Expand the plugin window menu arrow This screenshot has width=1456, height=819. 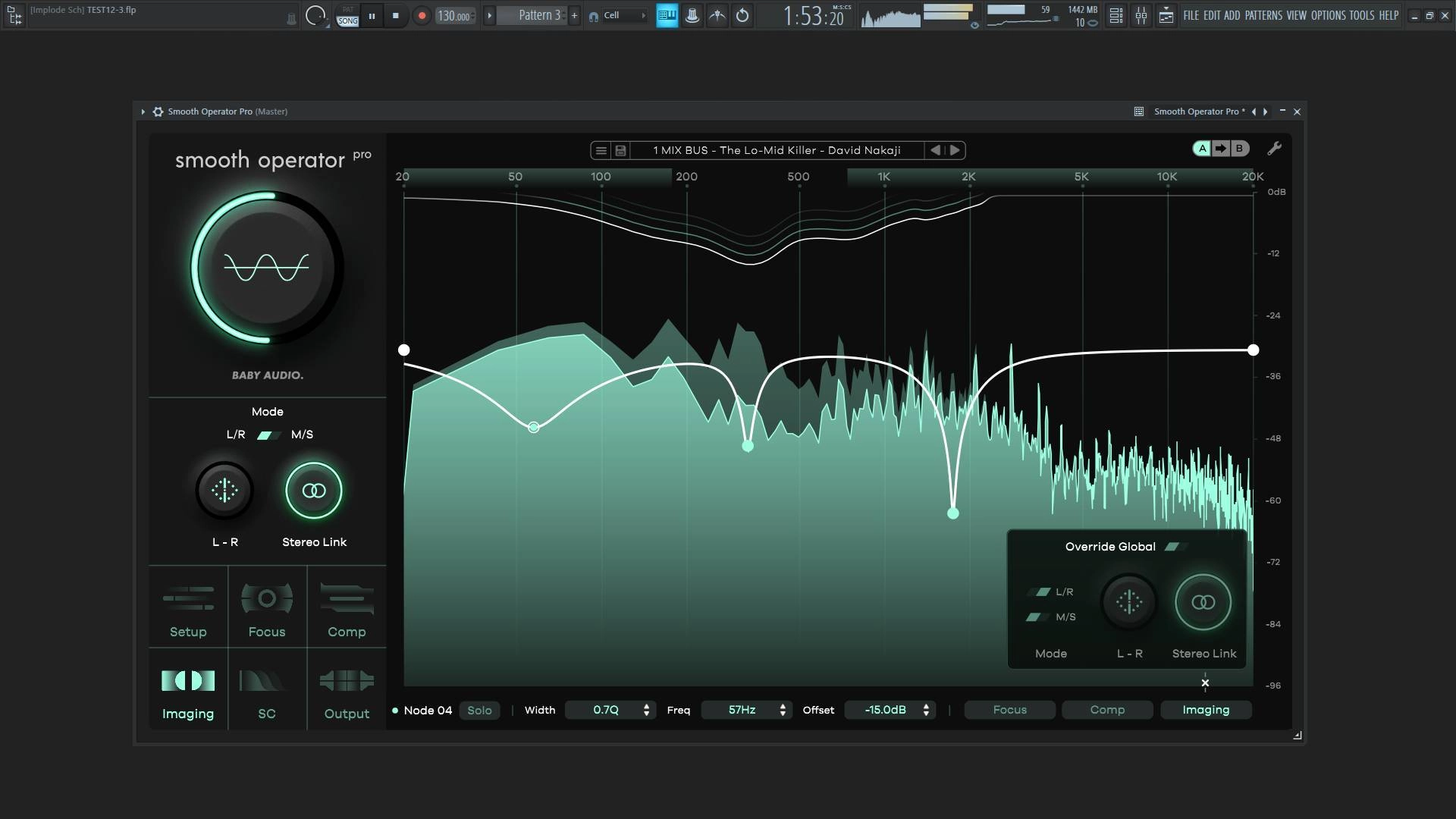coord(143,111)
